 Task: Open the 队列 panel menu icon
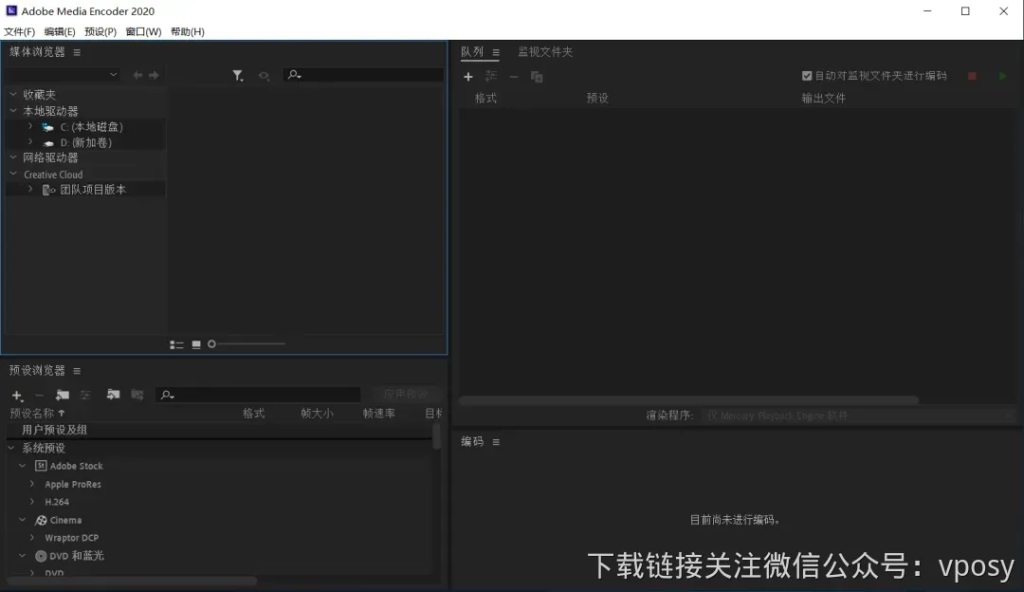[x=496, y=52]
